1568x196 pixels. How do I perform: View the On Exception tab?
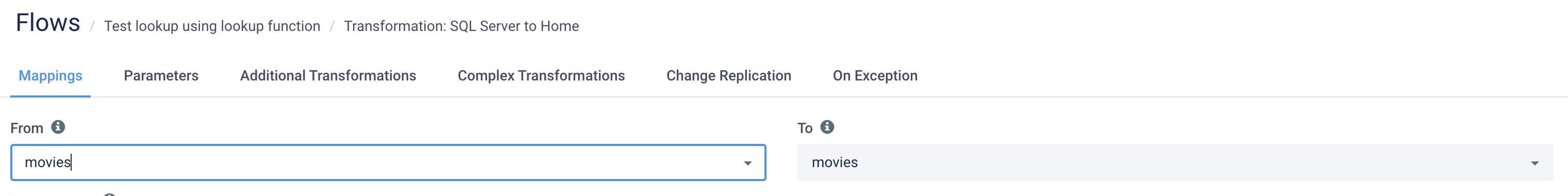875,75
